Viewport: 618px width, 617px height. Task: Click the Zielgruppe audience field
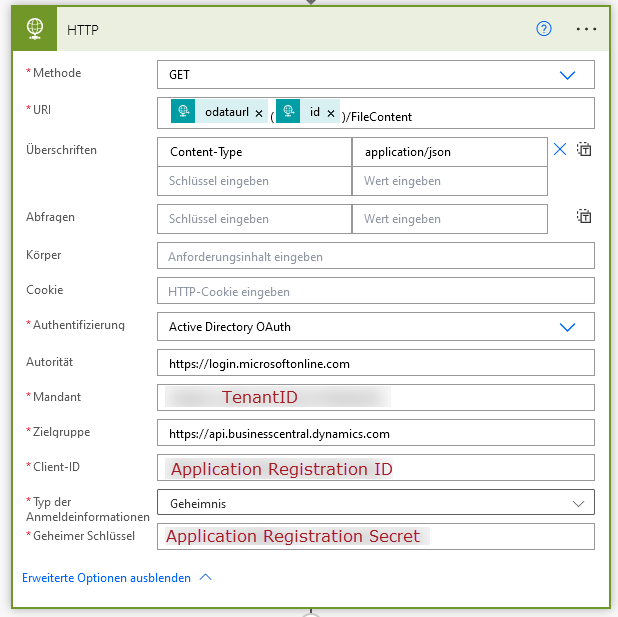[x=376, y=433]
